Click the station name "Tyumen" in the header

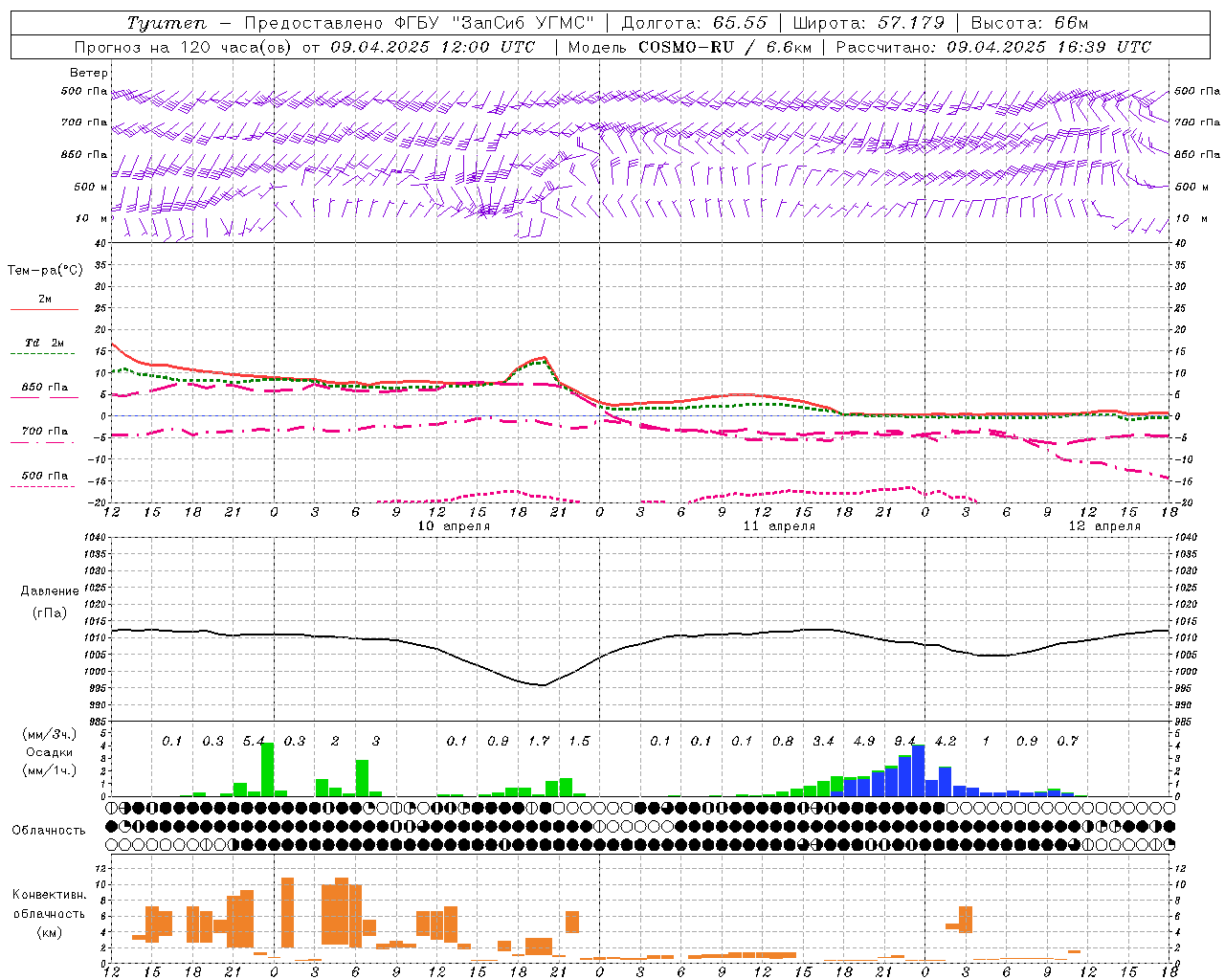(x=166, y=23)
